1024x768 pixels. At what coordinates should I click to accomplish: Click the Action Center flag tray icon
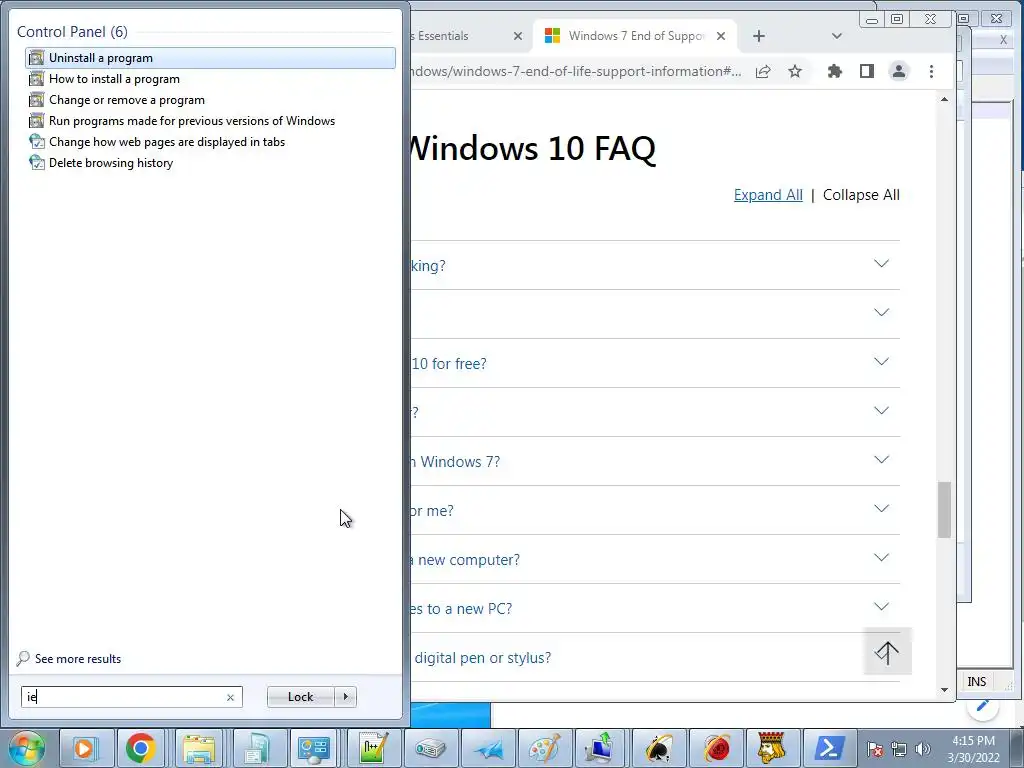(x=875, y=749)
